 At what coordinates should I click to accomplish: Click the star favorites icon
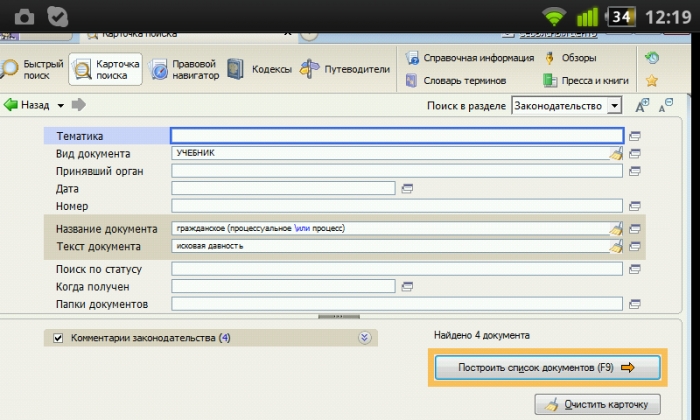[x=652, y=81]
